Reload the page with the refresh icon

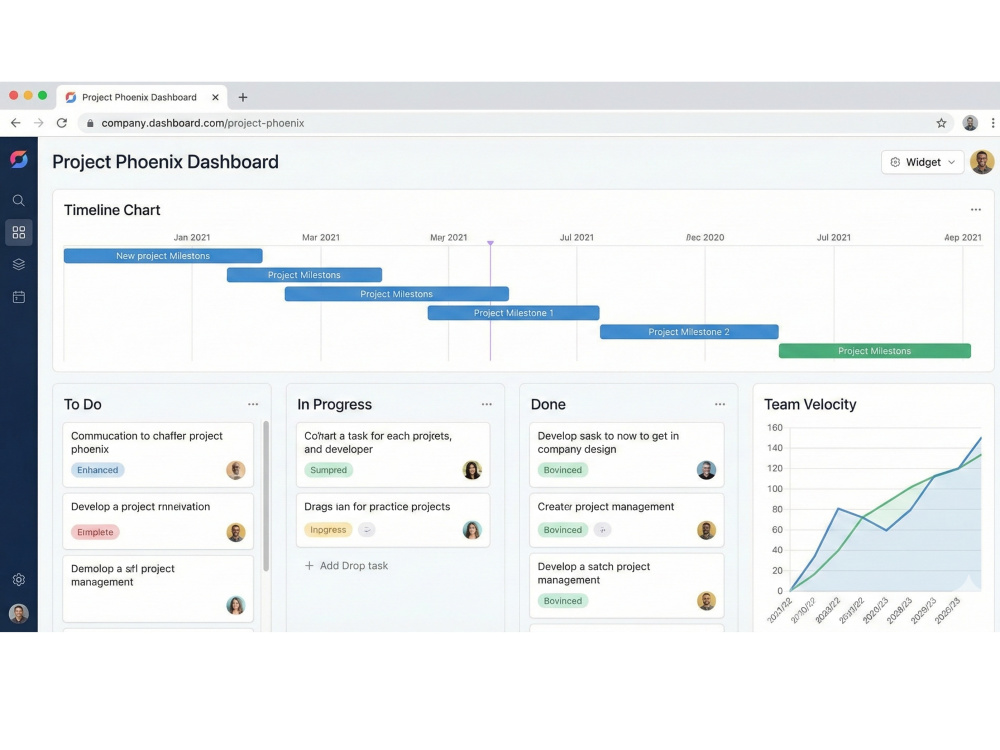click(x=62, y=123)
